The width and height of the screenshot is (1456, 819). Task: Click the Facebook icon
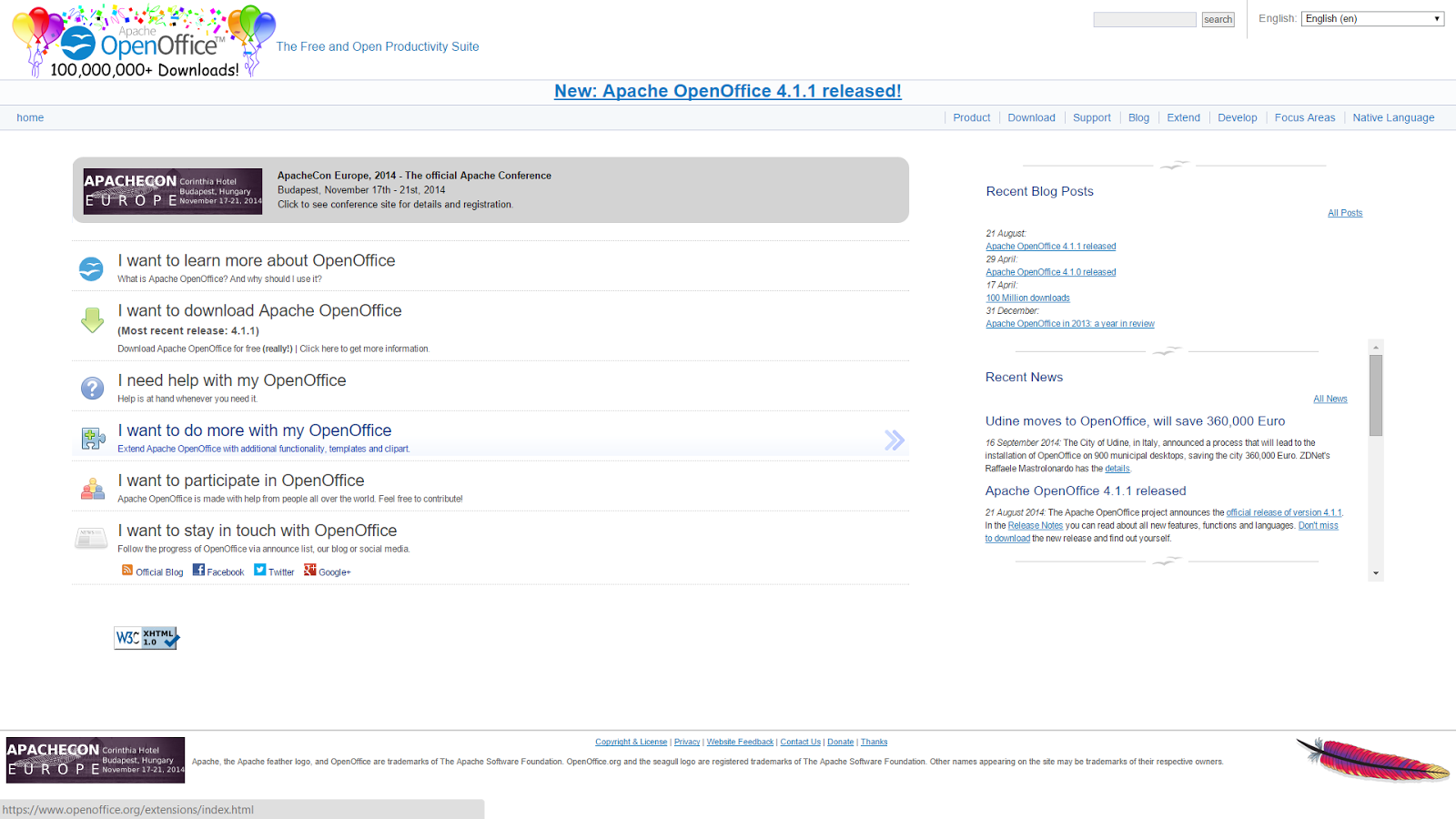coord(198,570)
